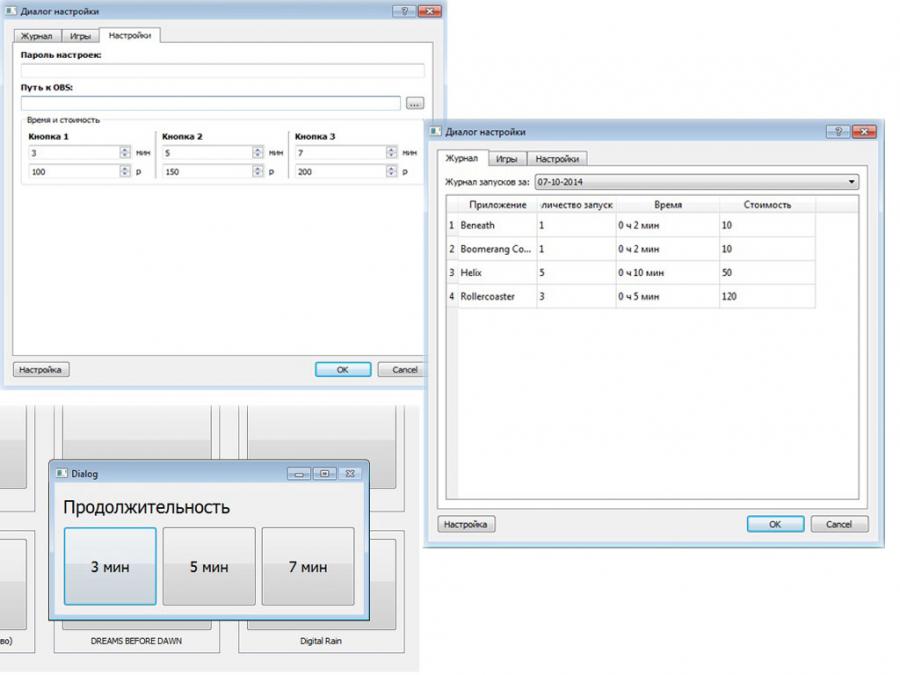Choose the '7 мин' duration button
The height and width of the screenshot is (675, 900).
(308, 566)
